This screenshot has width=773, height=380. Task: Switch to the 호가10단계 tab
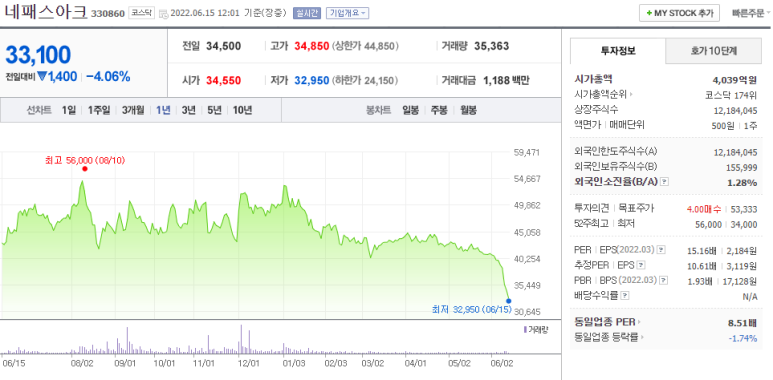(x=713, y=50)
